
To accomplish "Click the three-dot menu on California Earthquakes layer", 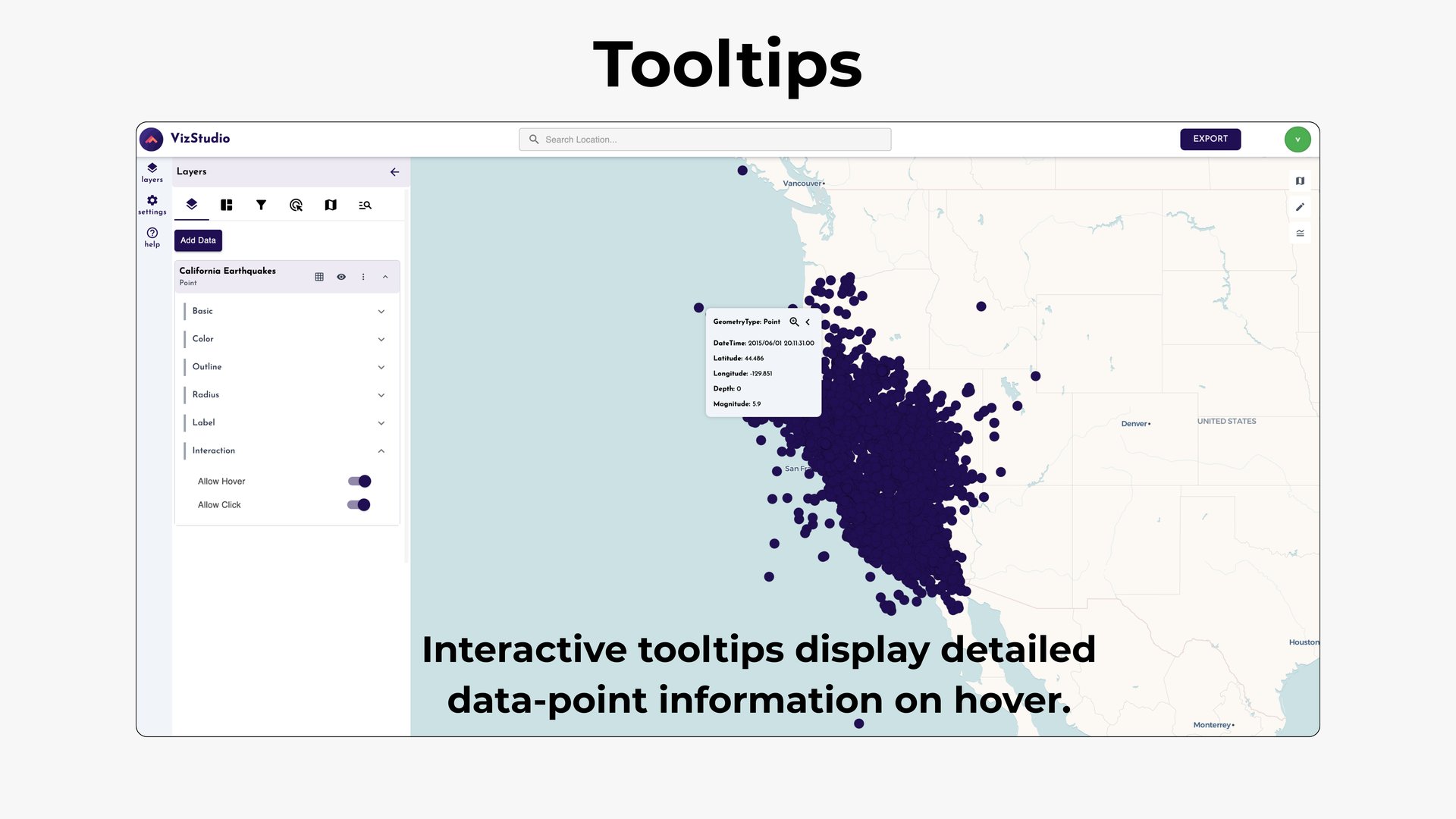I will click(x=363, y=276).
